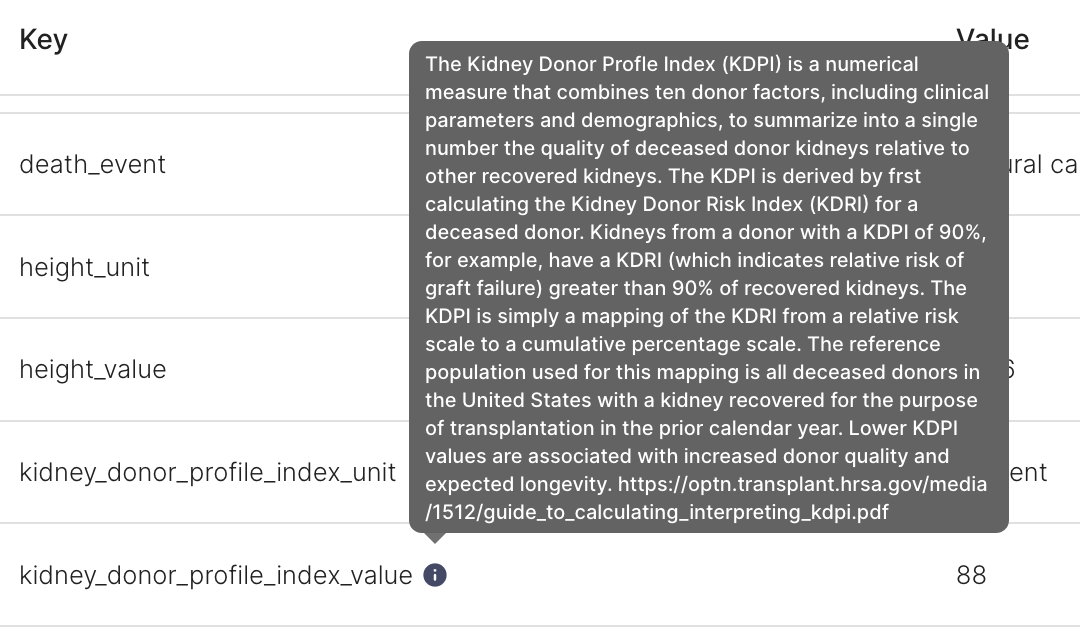Click the info icon beside kidney_donor_profile_index_value

(435, 575)
